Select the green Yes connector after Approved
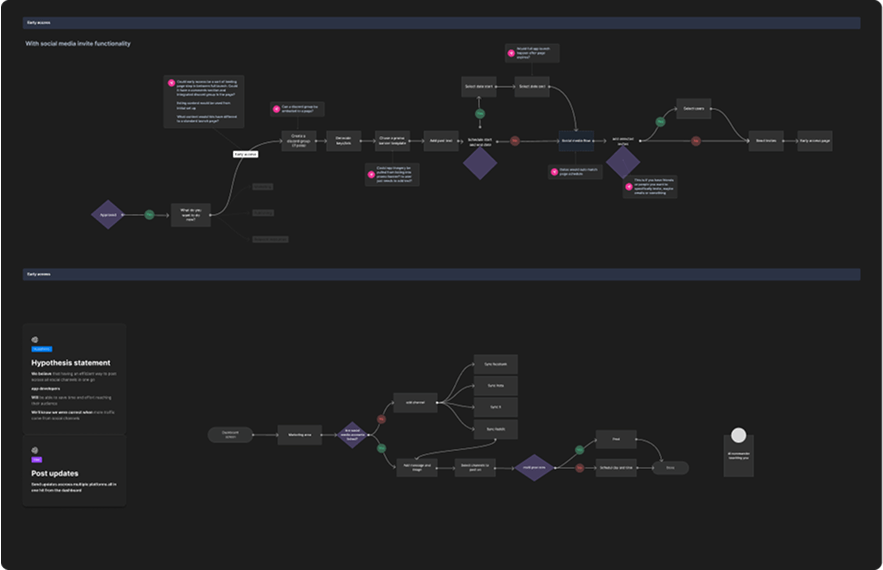 [x=148, y=214]
